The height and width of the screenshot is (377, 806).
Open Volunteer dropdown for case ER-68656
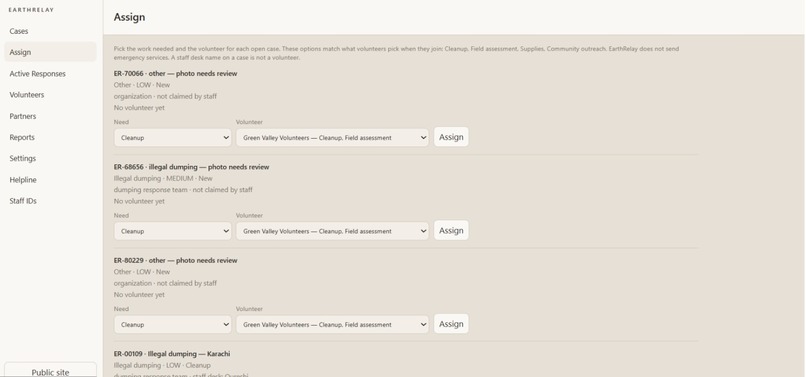332,231
